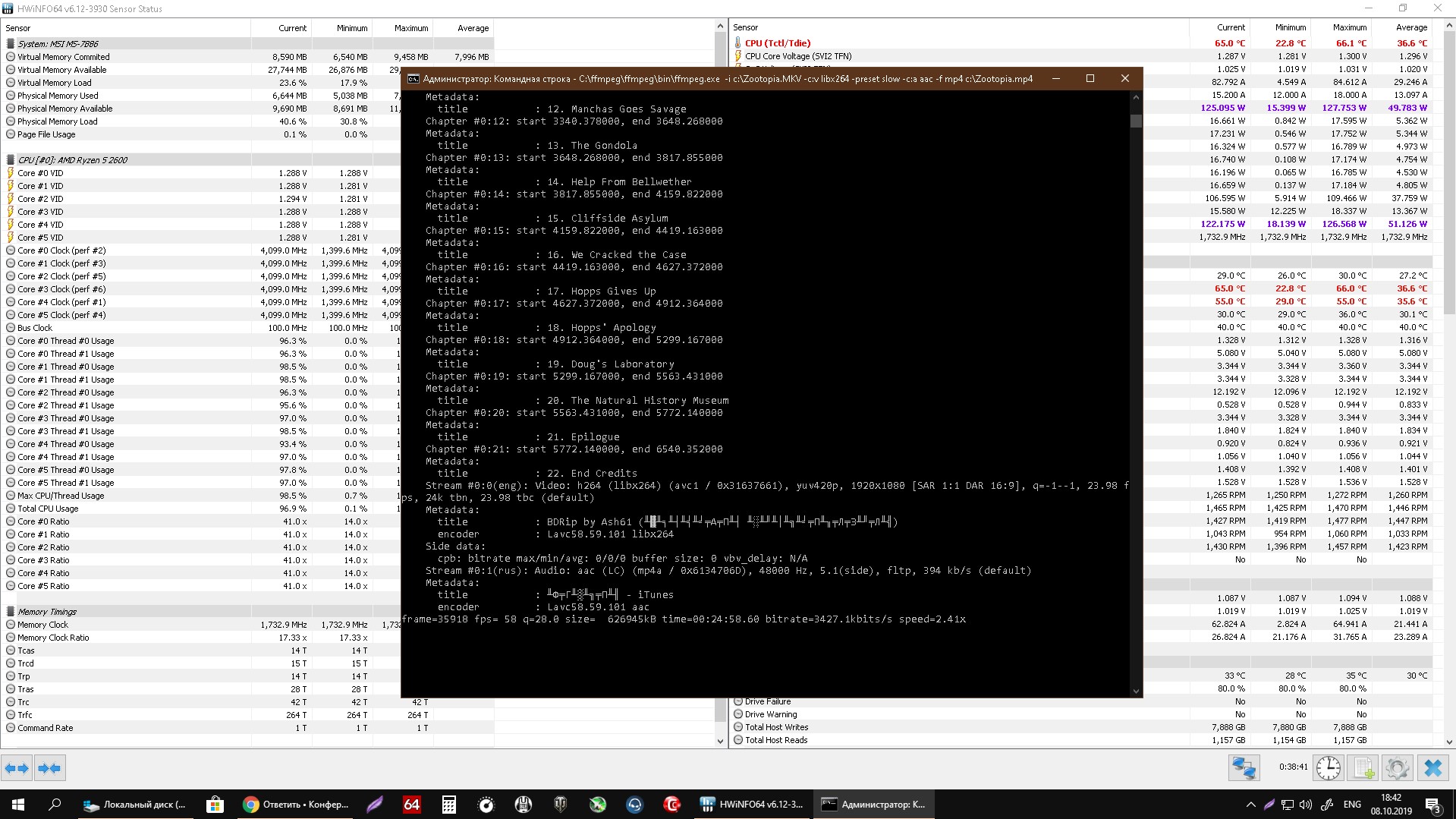Launch the purple feather taskbar app
Screen dimensions: 1456x819
point(375,805)
